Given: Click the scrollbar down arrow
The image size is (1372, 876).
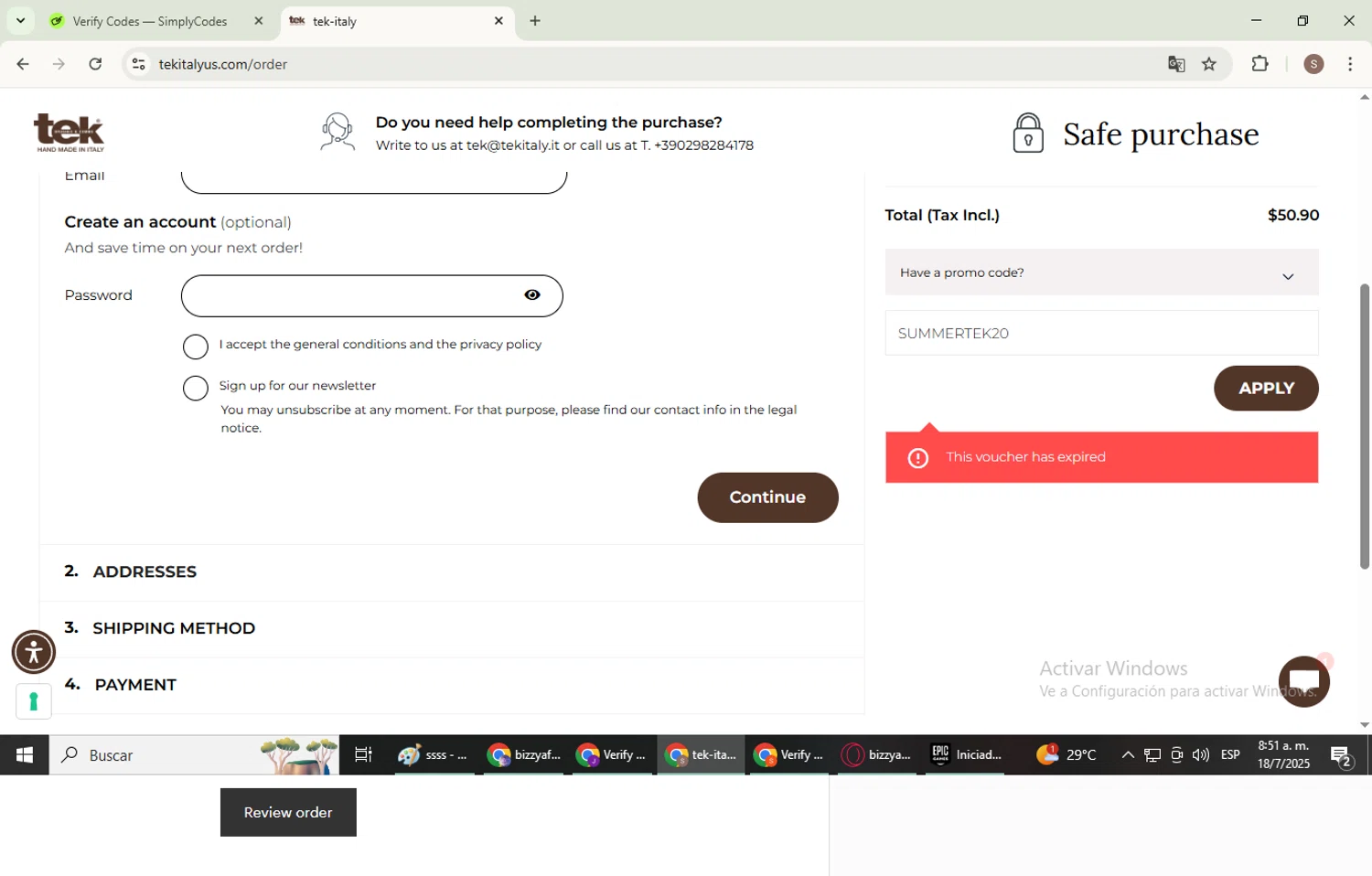Looking at the screenshot, I should tap(1364, 724).
